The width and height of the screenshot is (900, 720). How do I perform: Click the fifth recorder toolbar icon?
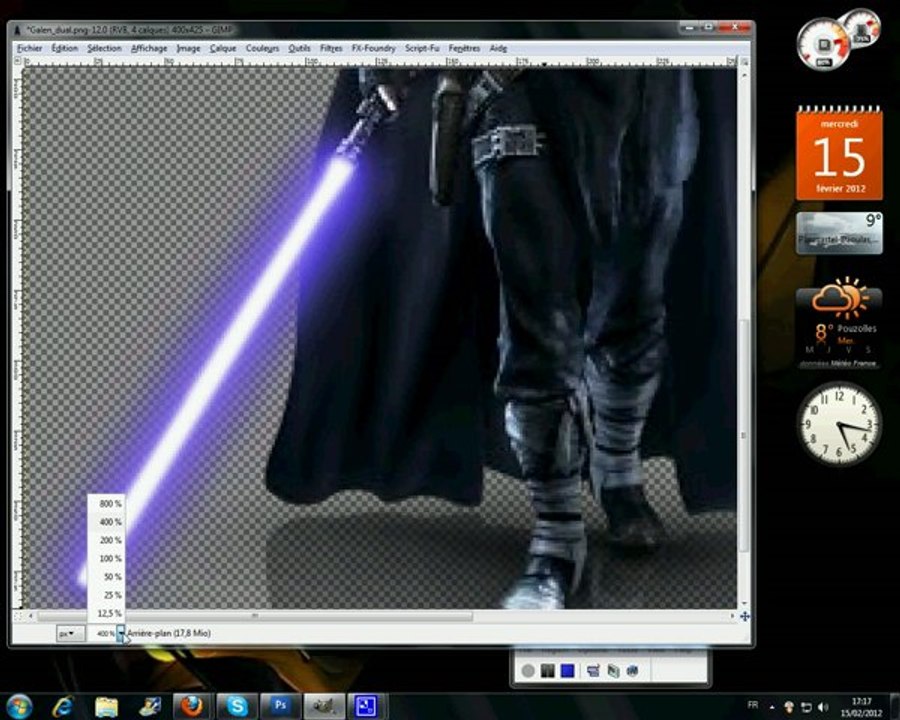(614, 671)
